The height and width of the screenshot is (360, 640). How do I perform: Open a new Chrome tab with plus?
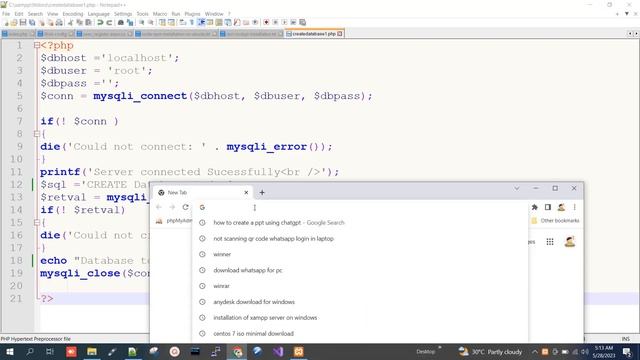(262, 192)
